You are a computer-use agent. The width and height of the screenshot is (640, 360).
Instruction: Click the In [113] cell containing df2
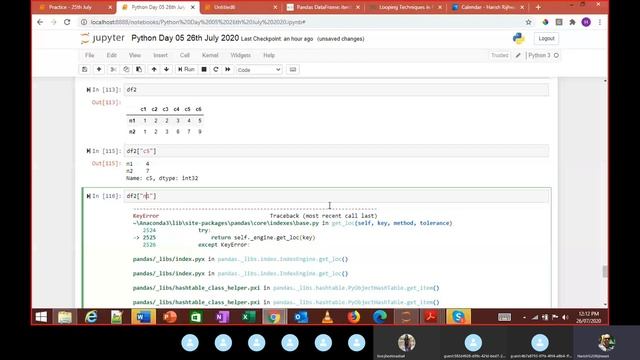pos(336,90)
